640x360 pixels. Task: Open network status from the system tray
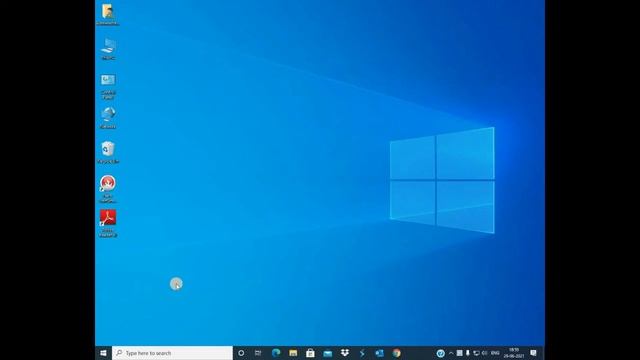pyautogui.click(x=476, y=353)
